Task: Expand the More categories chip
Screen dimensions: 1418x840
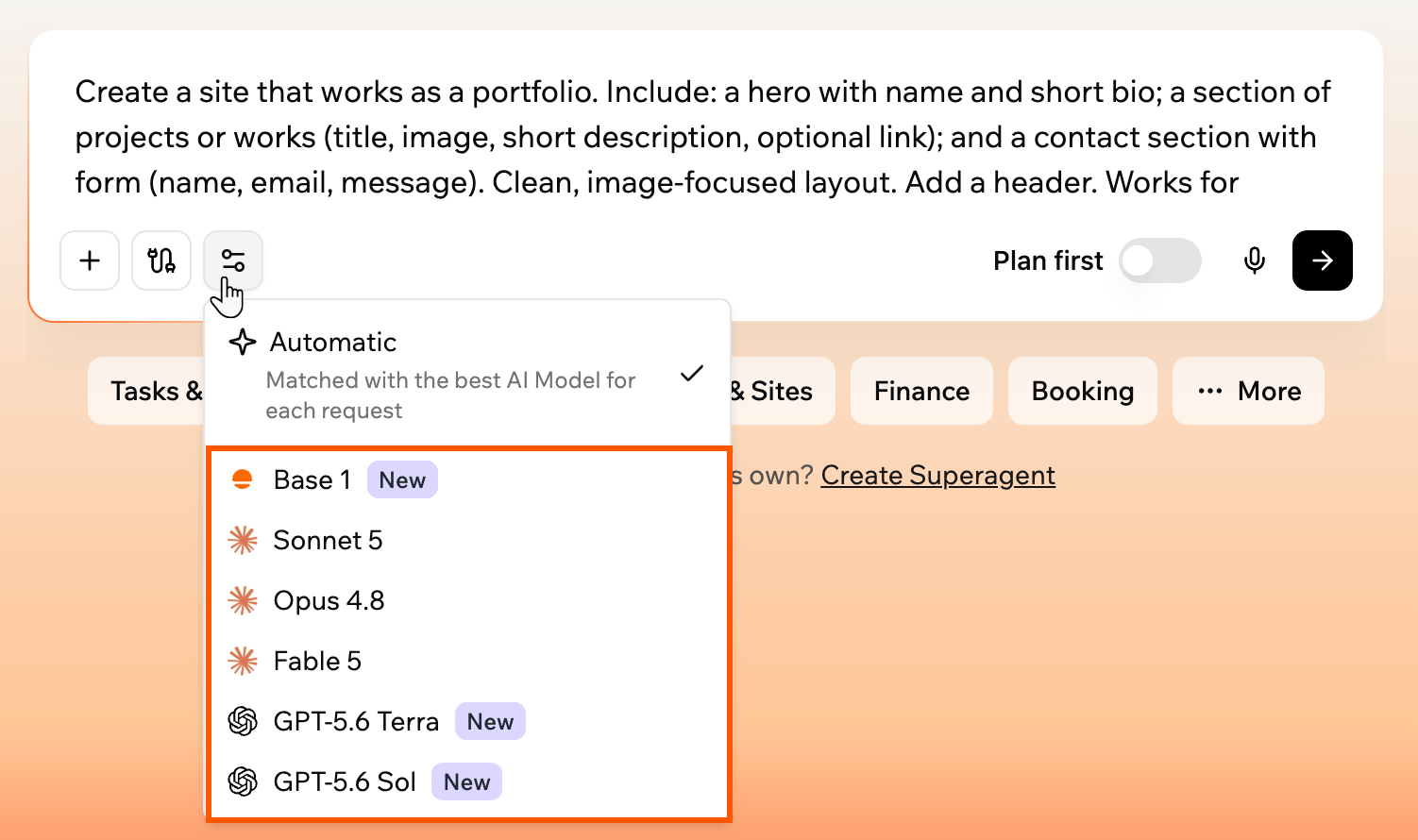Action: [1248, 391]
